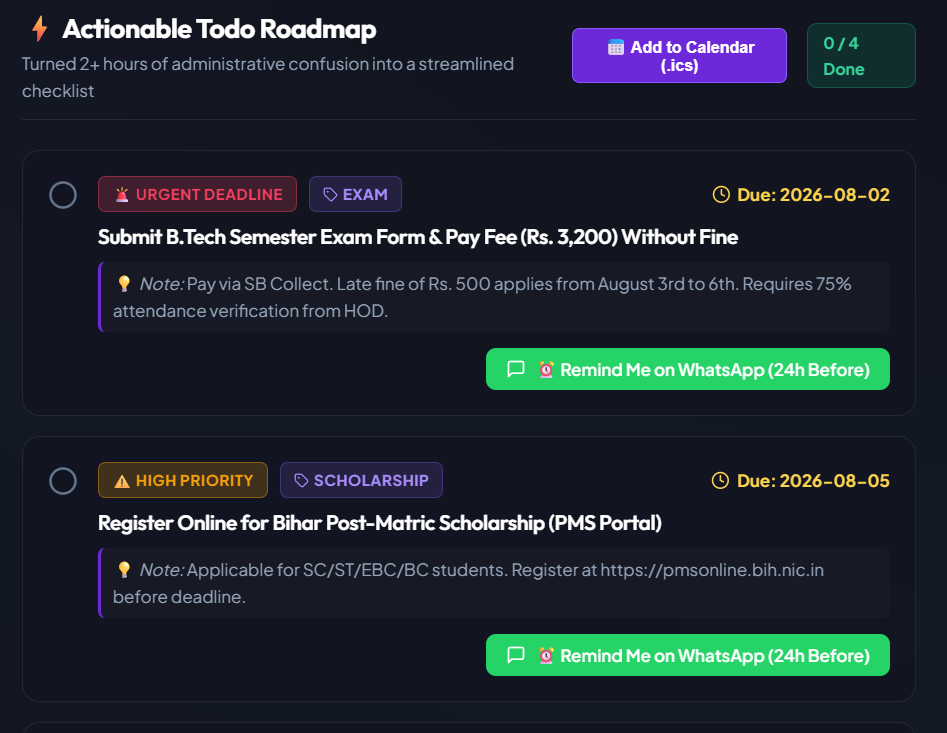
Task: Click the chat bubble icon in exam task's reminder button
Action: point(516,369)
